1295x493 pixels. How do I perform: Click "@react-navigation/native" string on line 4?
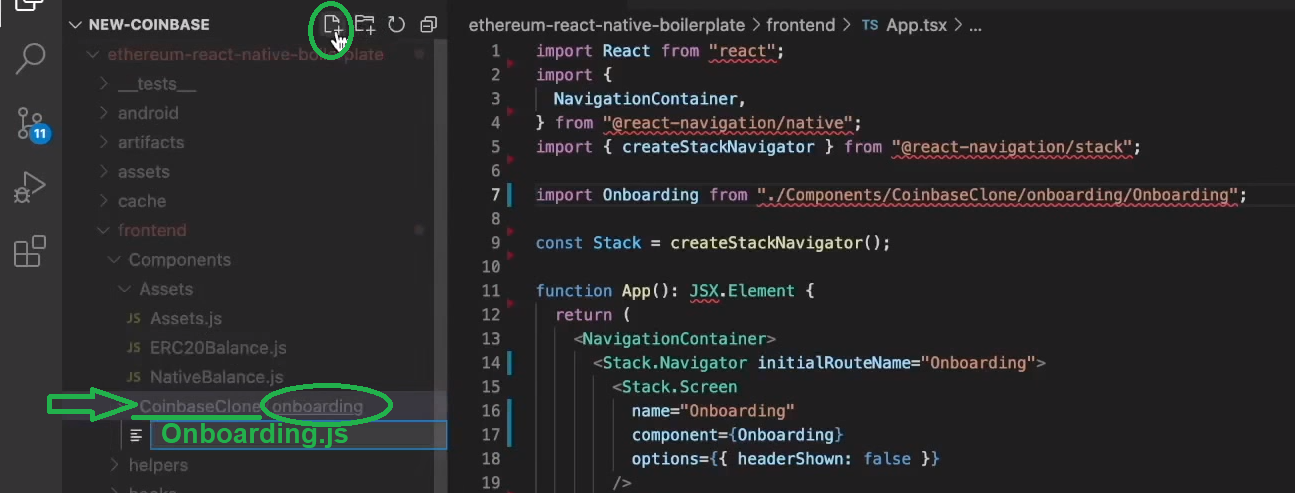pos(728,123)
